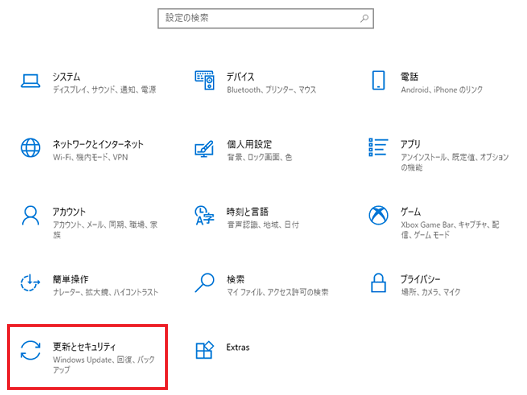
Task: Open the プライバシー title
Action: (x=420, y=279)
